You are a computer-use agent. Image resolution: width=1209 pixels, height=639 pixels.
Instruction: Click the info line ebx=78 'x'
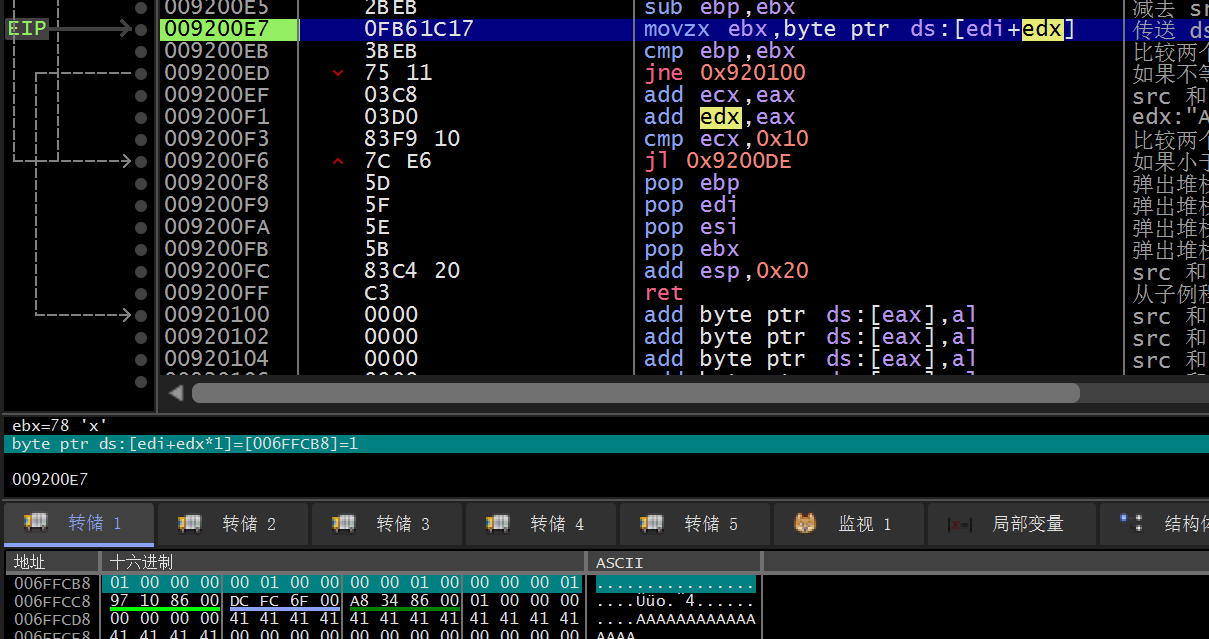coord(60,425)
